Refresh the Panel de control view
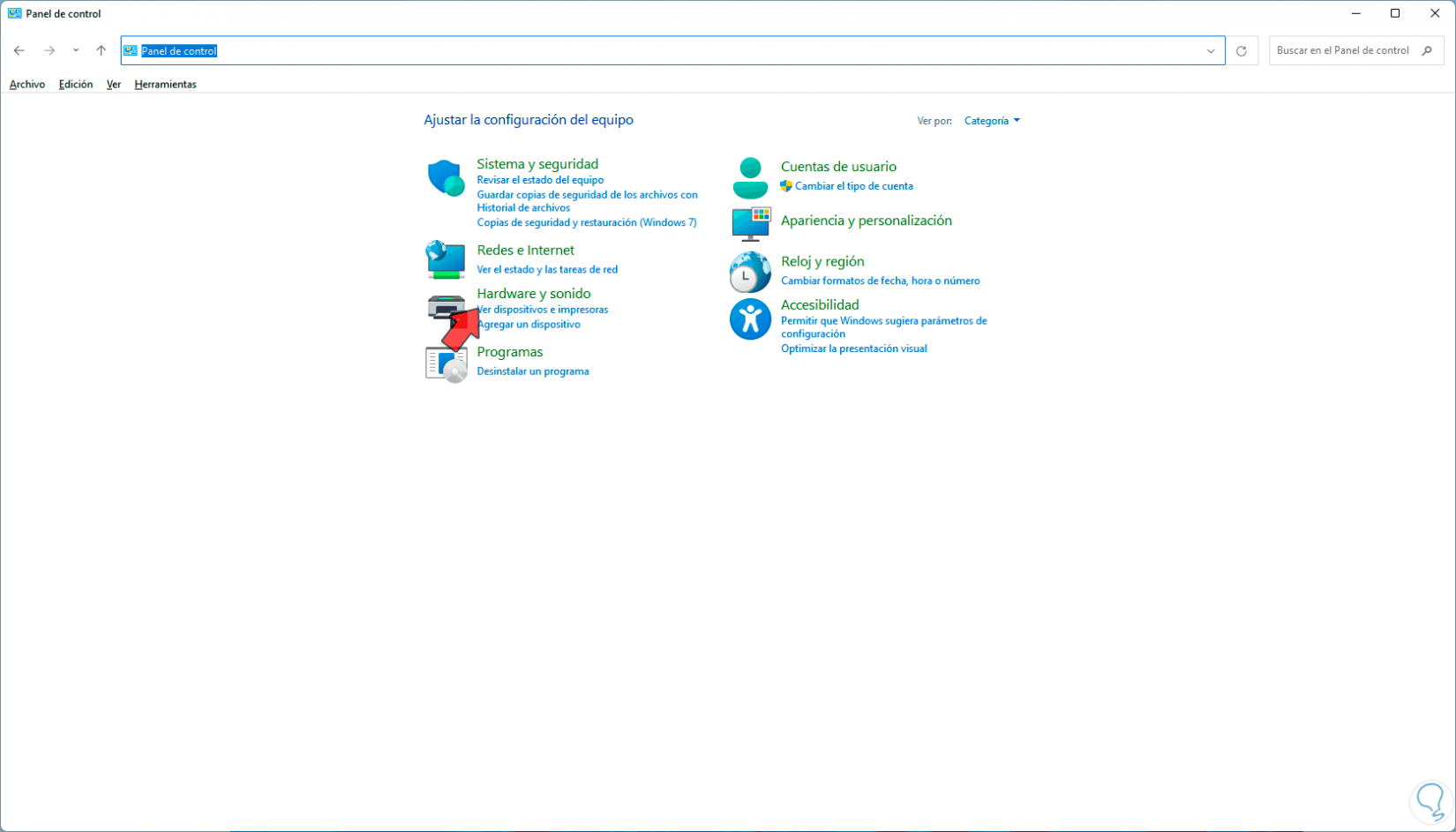Screen dimensions: 1456x832 click(x=1242, y=50)
